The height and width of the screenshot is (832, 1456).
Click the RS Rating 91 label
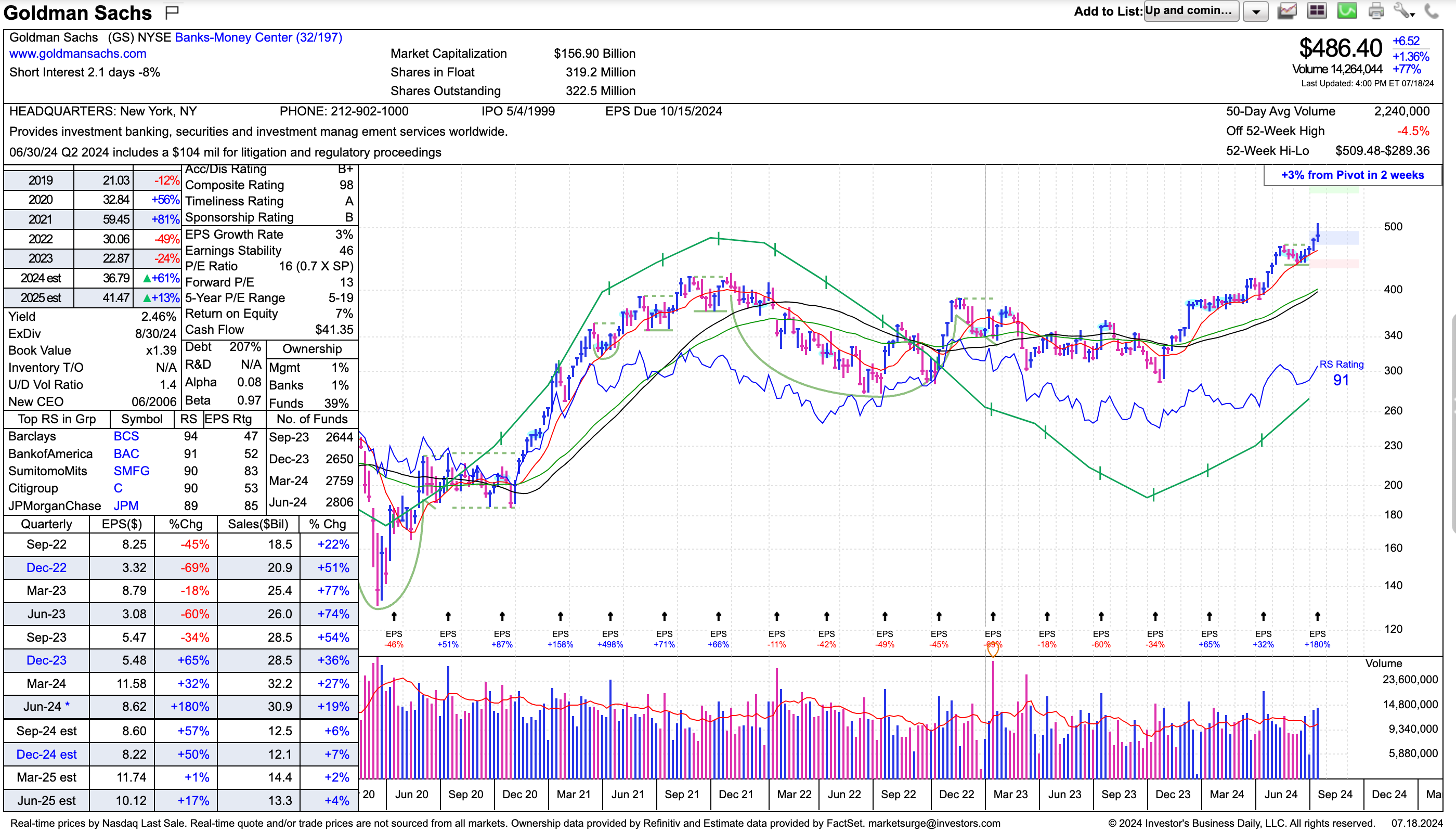pos(1341,374)
